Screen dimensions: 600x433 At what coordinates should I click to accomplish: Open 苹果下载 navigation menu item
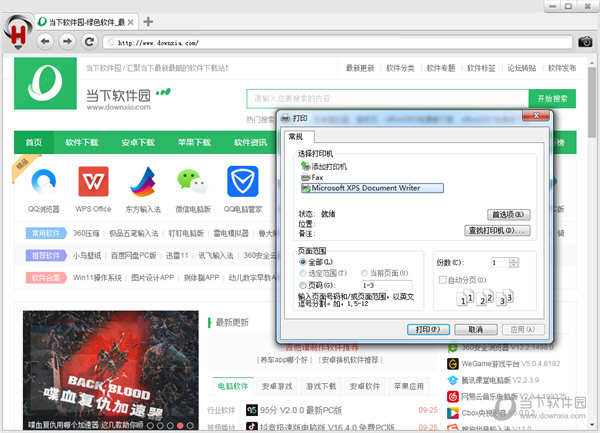click(194, 142)
